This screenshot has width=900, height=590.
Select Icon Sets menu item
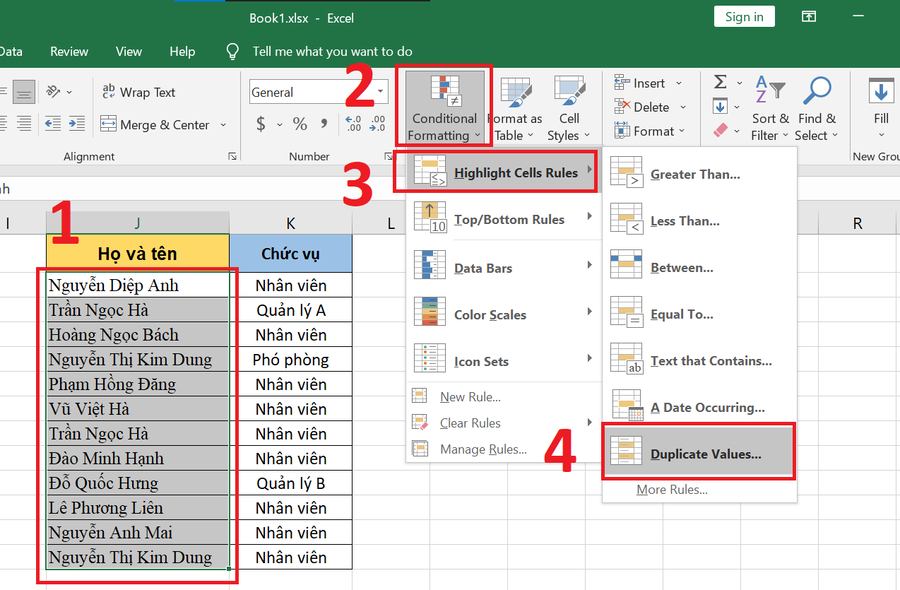pyautogui.click(x=501, y=361)
